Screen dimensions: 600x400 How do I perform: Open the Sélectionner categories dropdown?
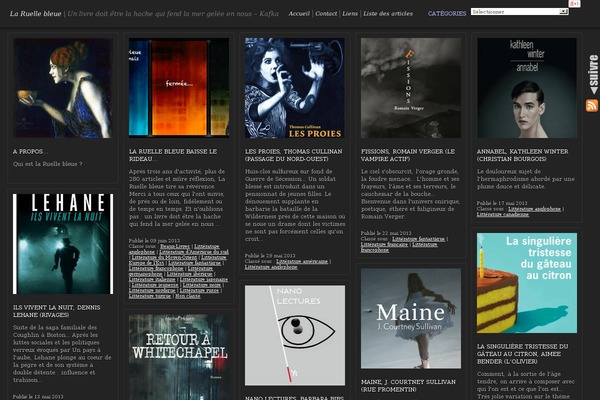point(519,12)
